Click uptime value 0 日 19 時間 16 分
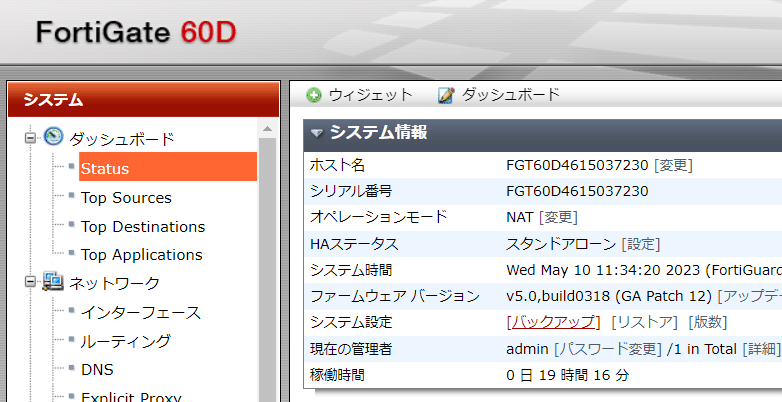The height and width of the screenshot is (402, 782). coord(568,375)
